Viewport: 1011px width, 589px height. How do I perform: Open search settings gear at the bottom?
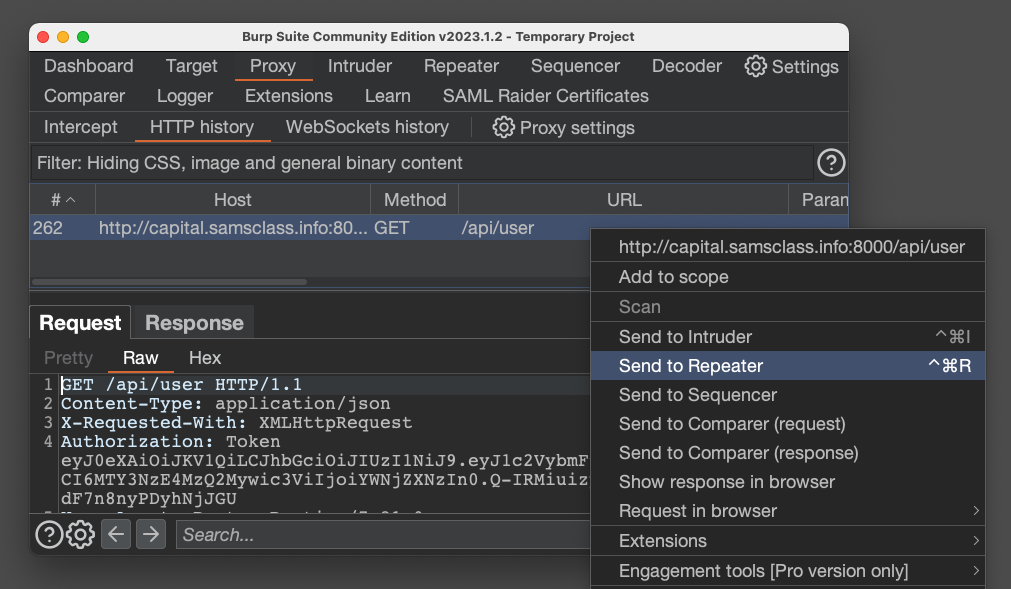(x=80, y=535)
